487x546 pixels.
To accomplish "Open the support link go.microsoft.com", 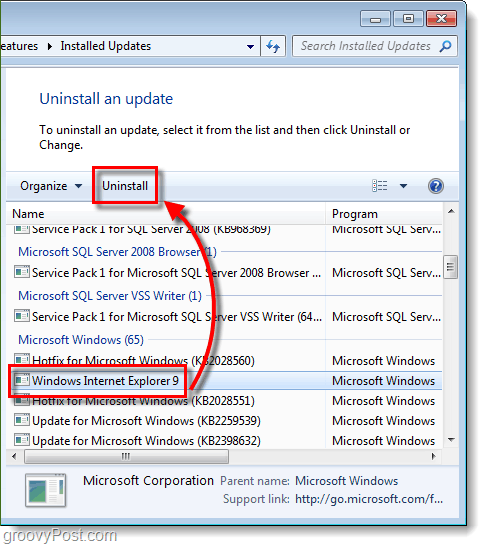I will (x=369, y=499).
